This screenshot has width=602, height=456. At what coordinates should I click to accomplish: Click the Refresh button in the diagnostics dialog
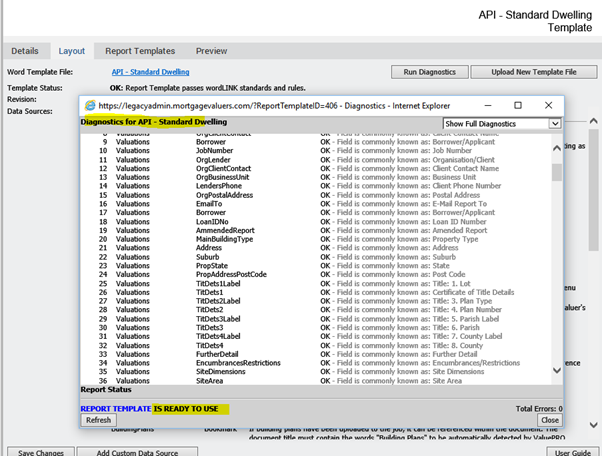pos(99,420)
